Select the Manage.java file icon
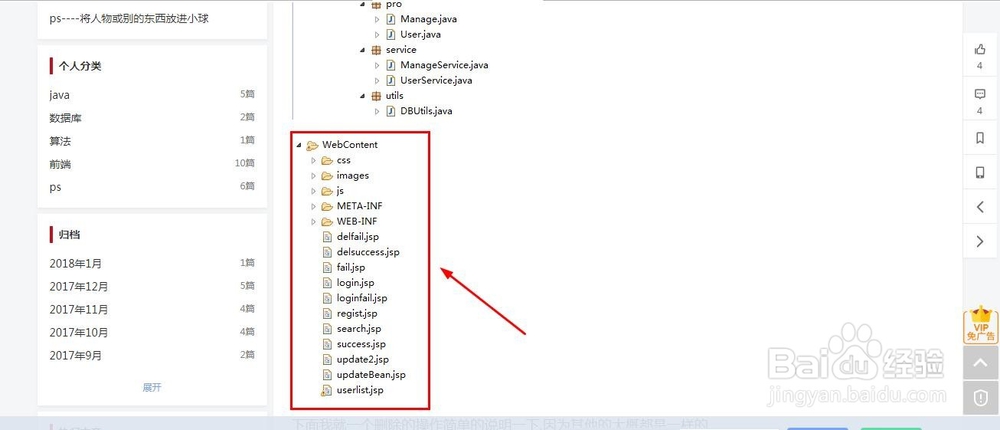Viewport: 1000px width, 430px height. click(391, 19)
